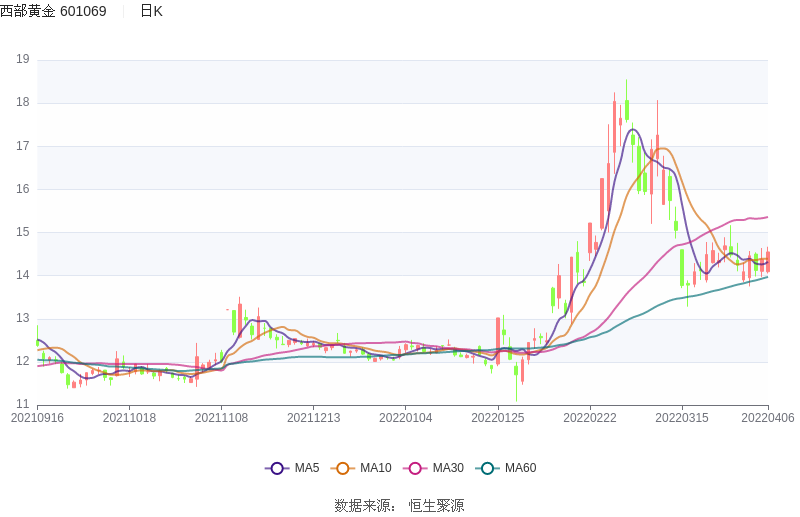Screen dimensions: 800x517
Task: Pick the 20220222 date axis label
Action: 590,418
